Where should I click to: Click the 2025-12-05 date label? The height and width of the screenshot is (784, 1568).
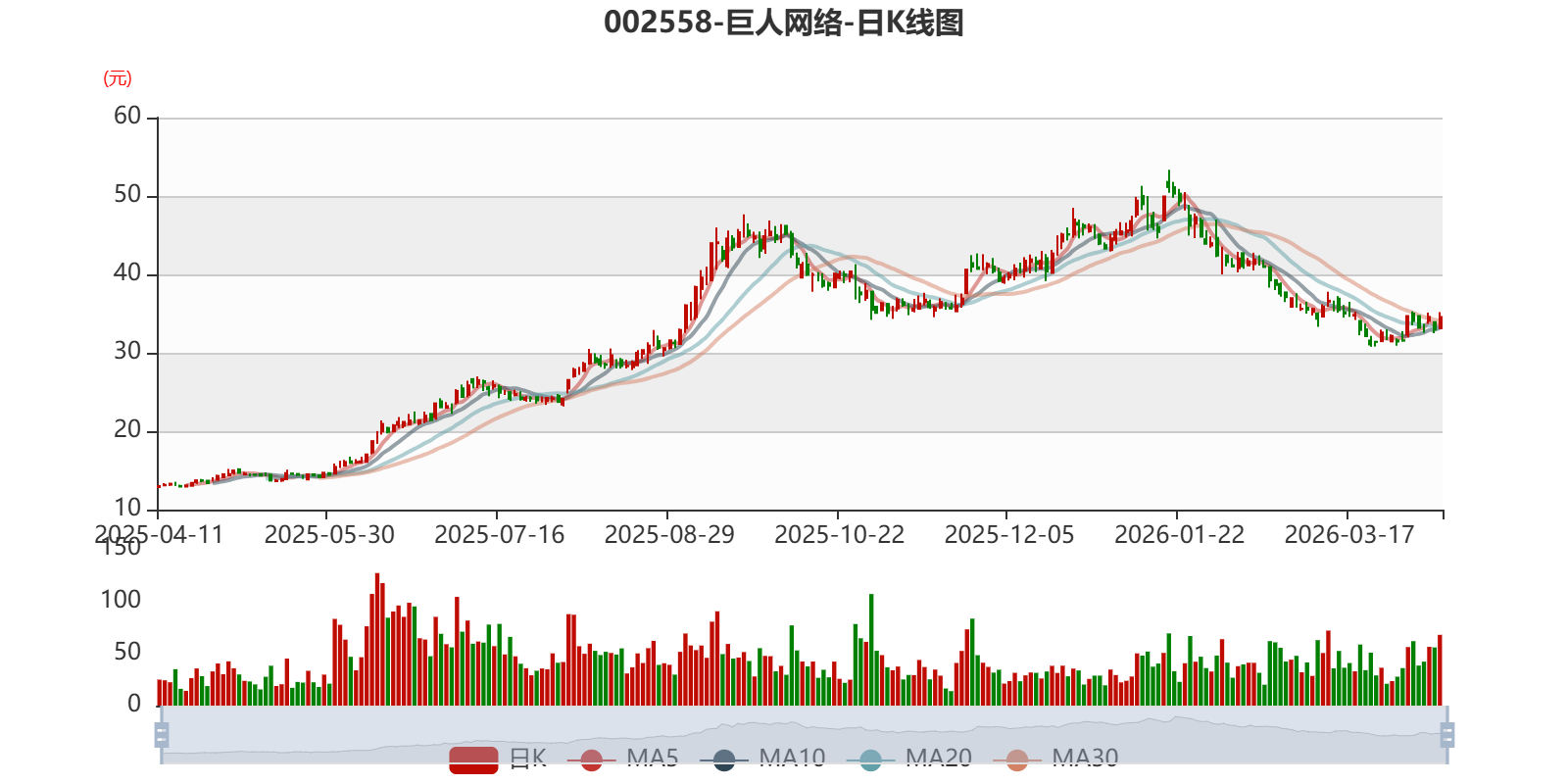(x=1009, y=535)
